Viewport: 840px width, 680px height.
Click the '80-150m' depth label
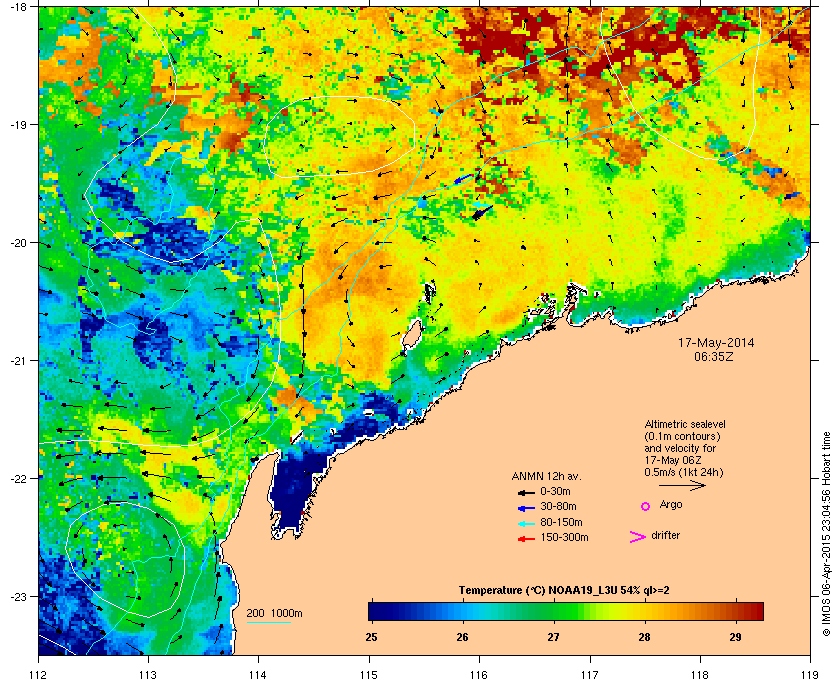pos(561,522)
